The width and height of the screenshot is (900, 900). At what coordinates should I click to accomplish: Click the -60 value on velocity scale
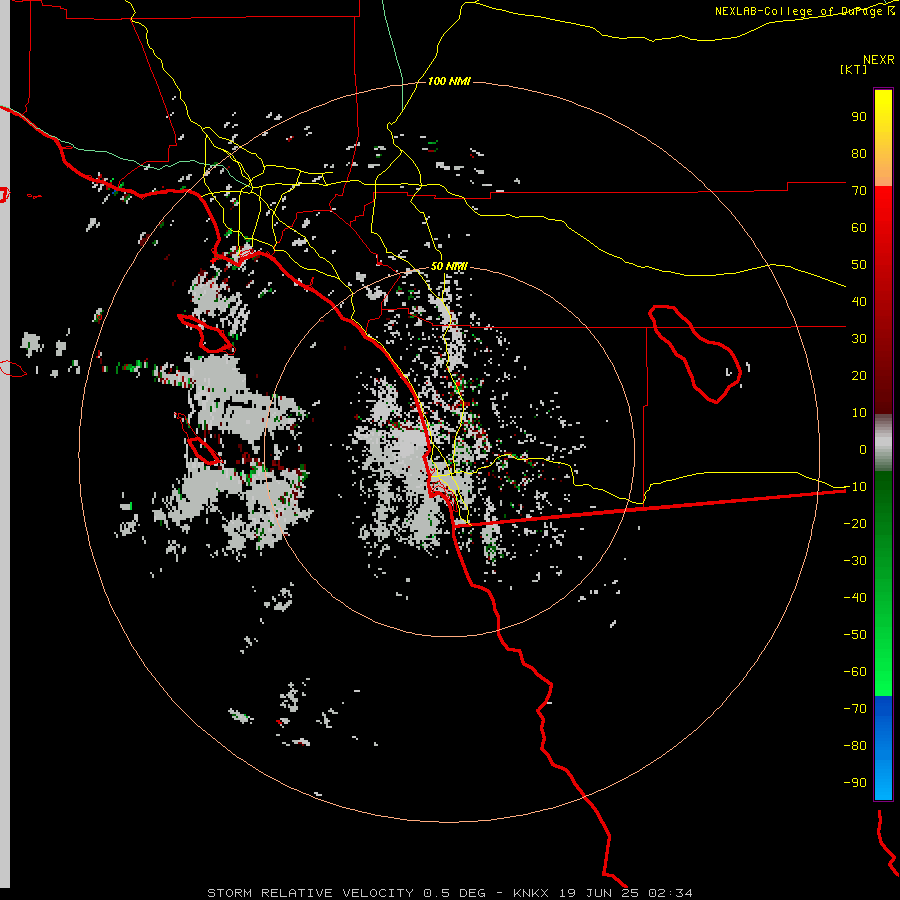pos(855,672)
